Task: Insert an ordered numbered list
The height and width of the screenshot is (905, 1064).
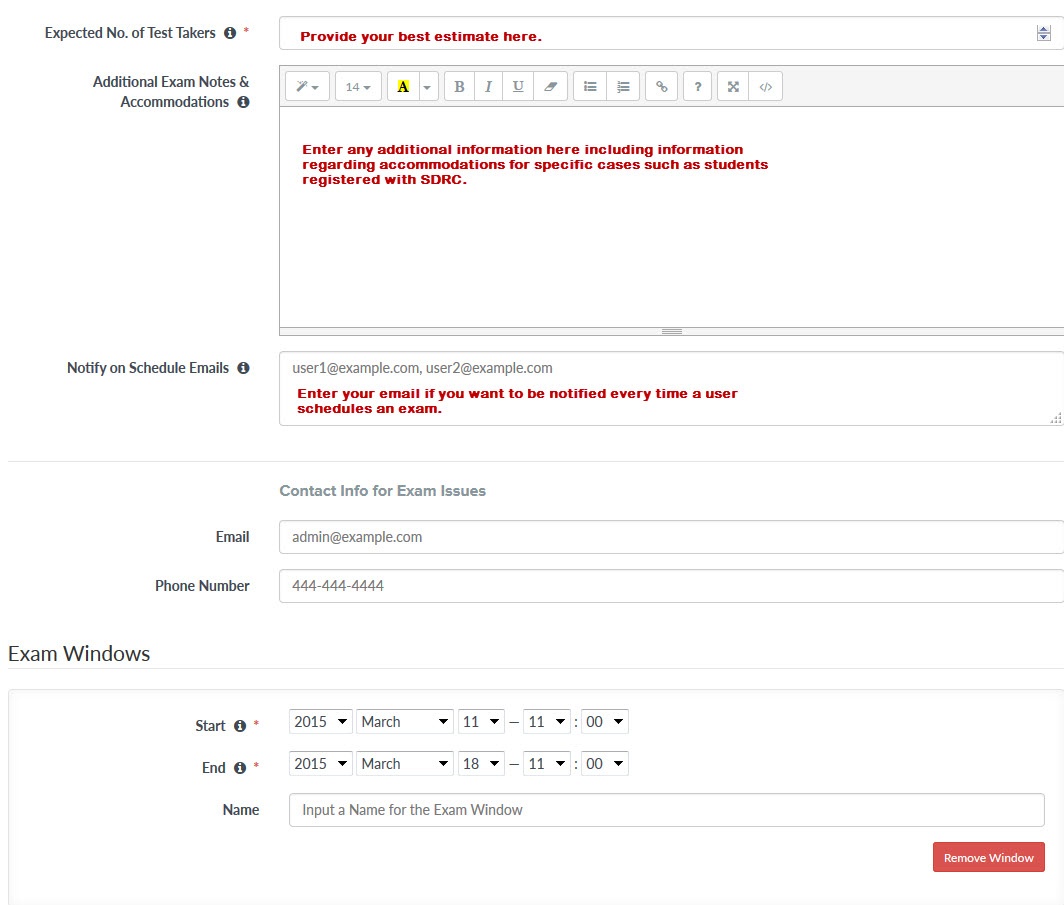Action: (623, 87)
